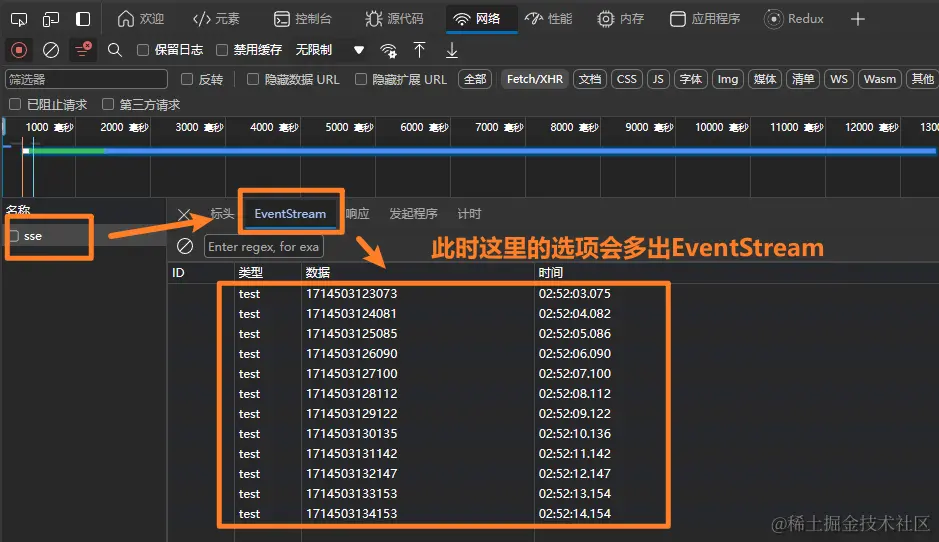Check 隐藏数据 URL checkbox
Image resolution: width=939 pixels, height=542 pixels.
pos(253,79)
